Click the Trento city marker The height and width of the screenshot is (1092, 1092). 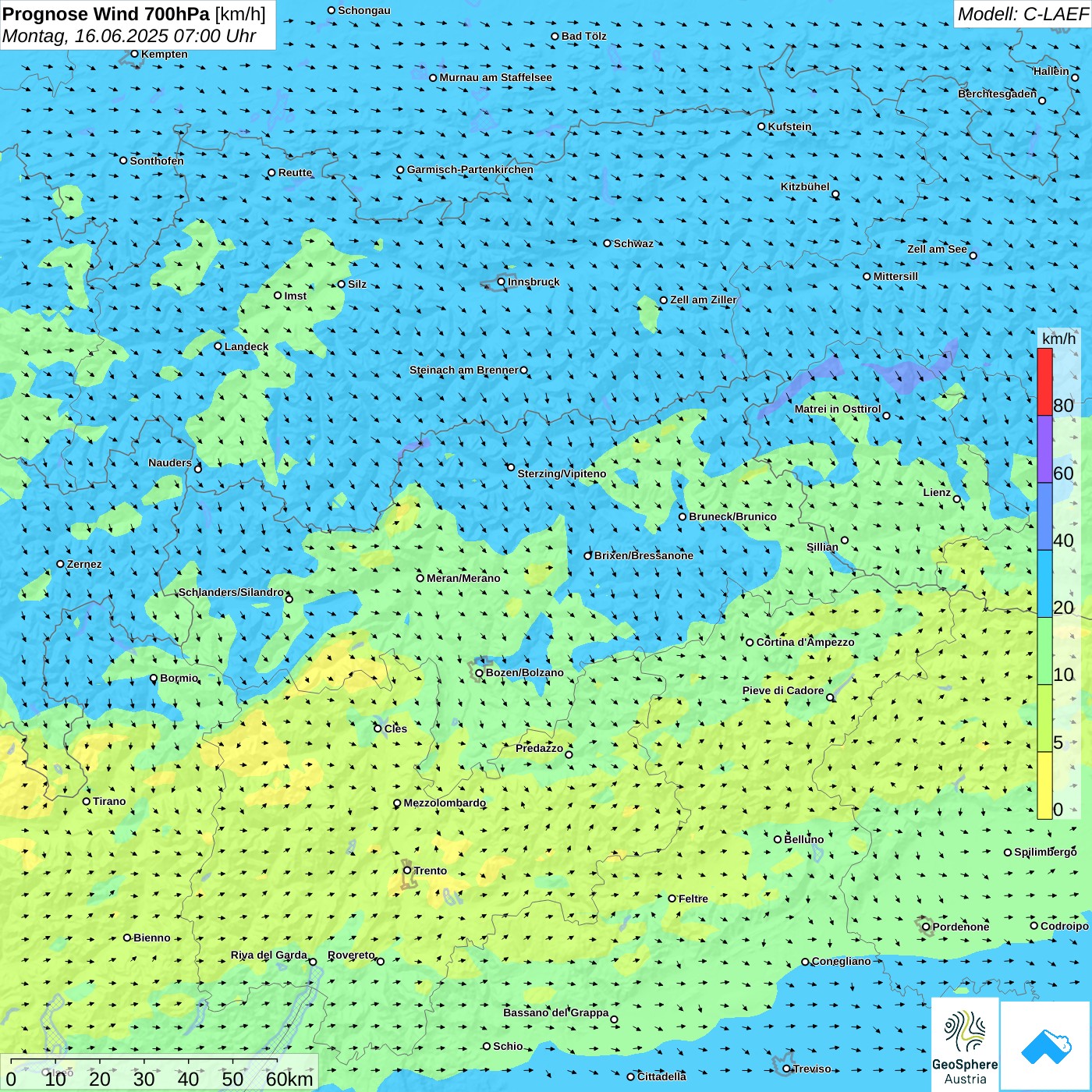pos(407,870)
